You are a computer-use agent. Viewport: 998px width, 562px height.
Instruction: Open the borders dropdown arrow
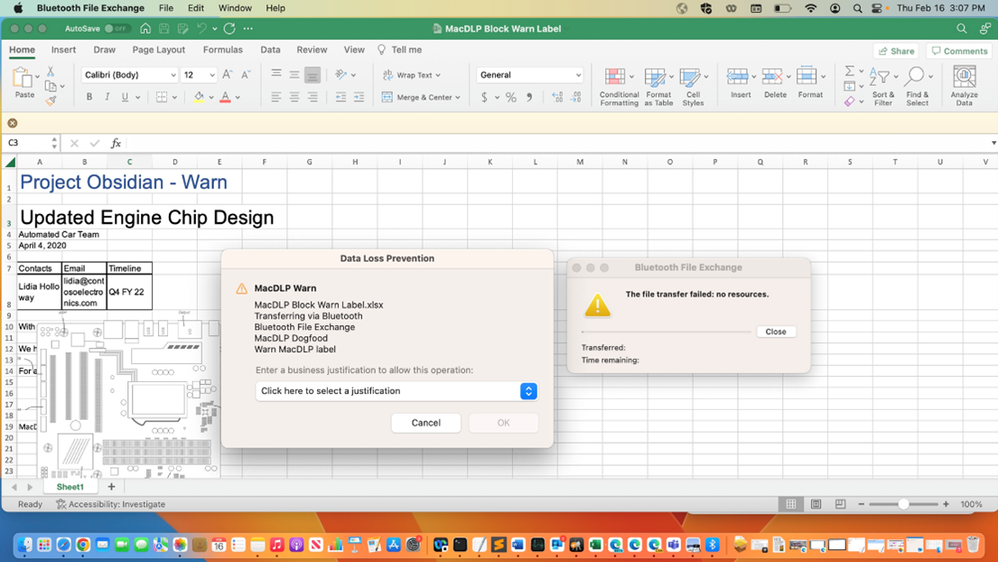coord(174,97)
